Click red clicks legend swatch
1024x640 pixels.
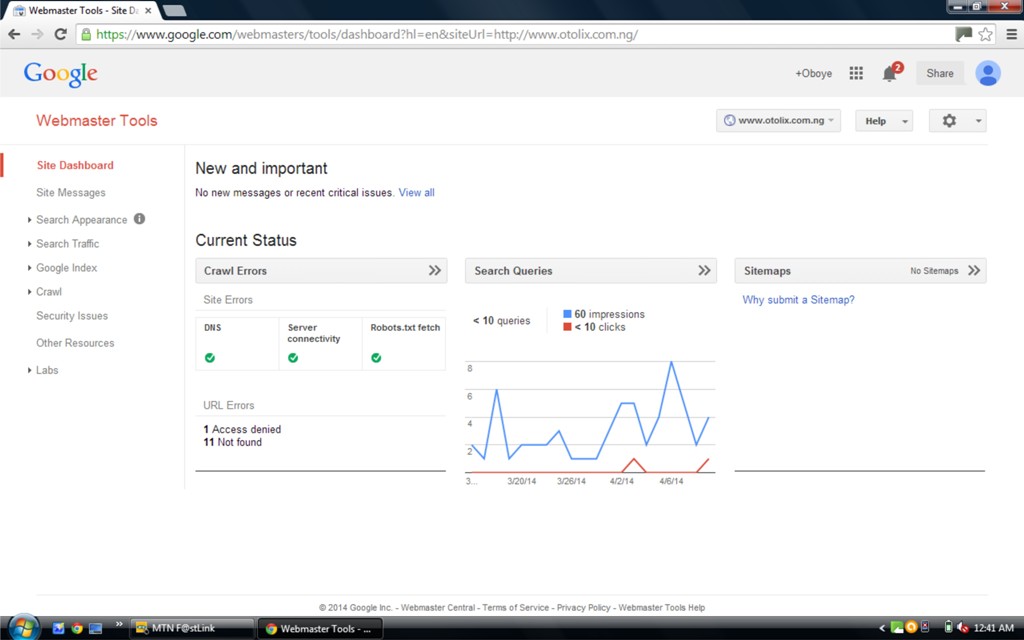(568, 327)
